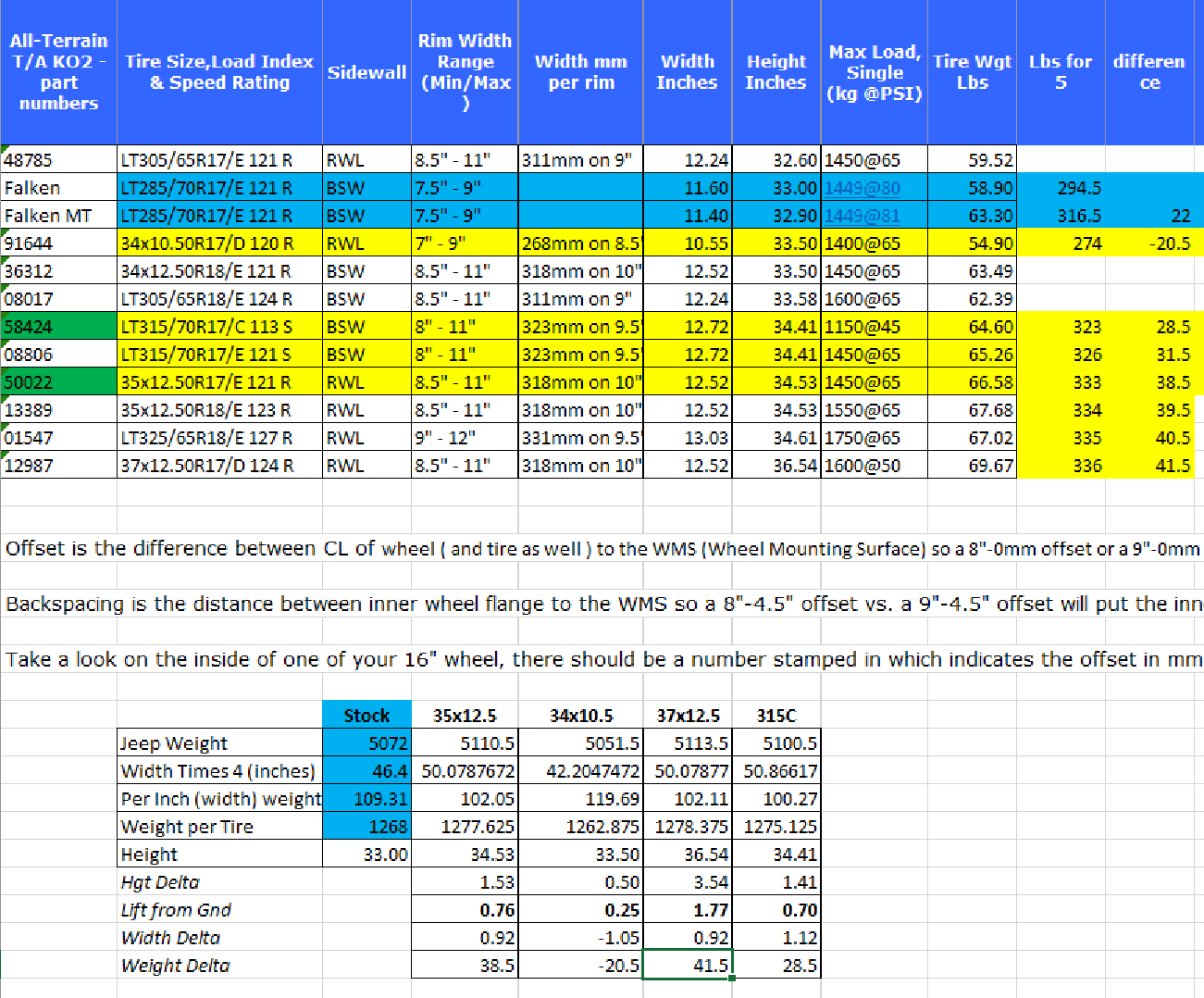Select the Falken MT row label
This screenshot has width=1204, height=998.
[x=59, y=216]
